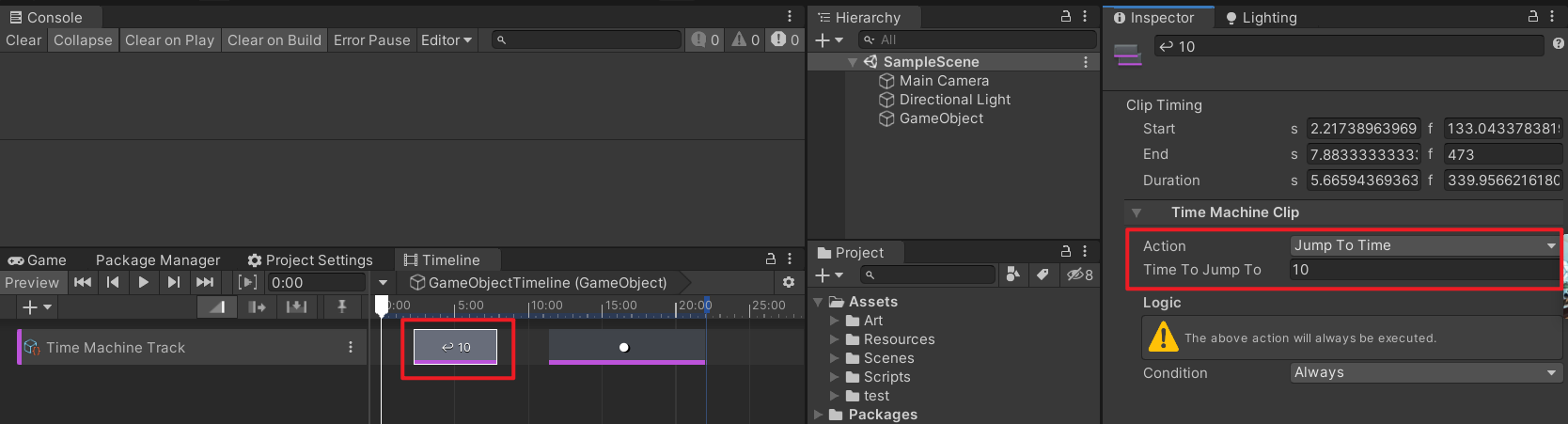The height and width of the screenshot is (424, 1568).
Task: Expand the Packages folder
Action: click(818, 415)
